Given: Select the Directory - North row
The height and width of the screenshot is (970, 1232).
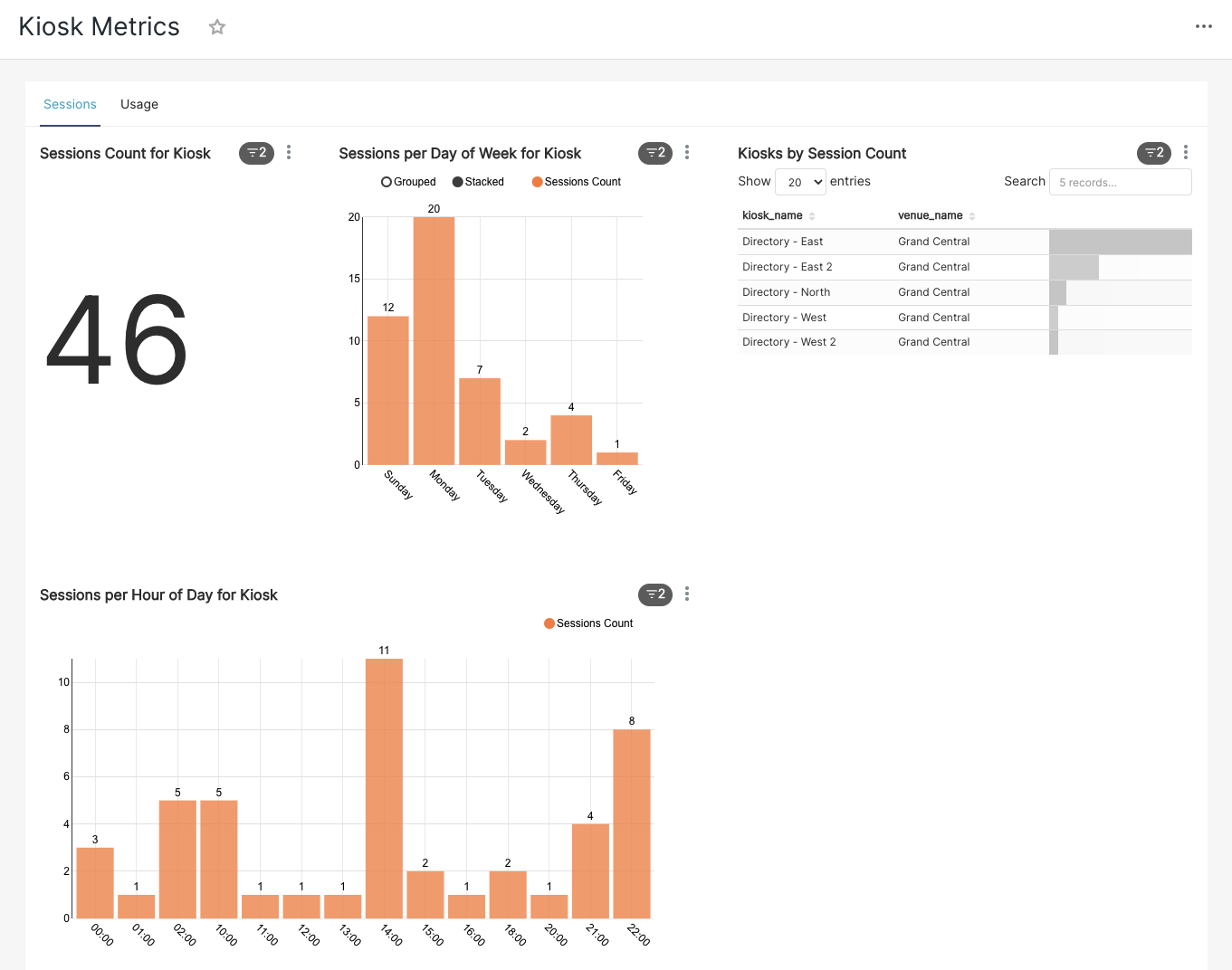Looking at the screenshot, I should pyautogui.click(x=965, y=292).
